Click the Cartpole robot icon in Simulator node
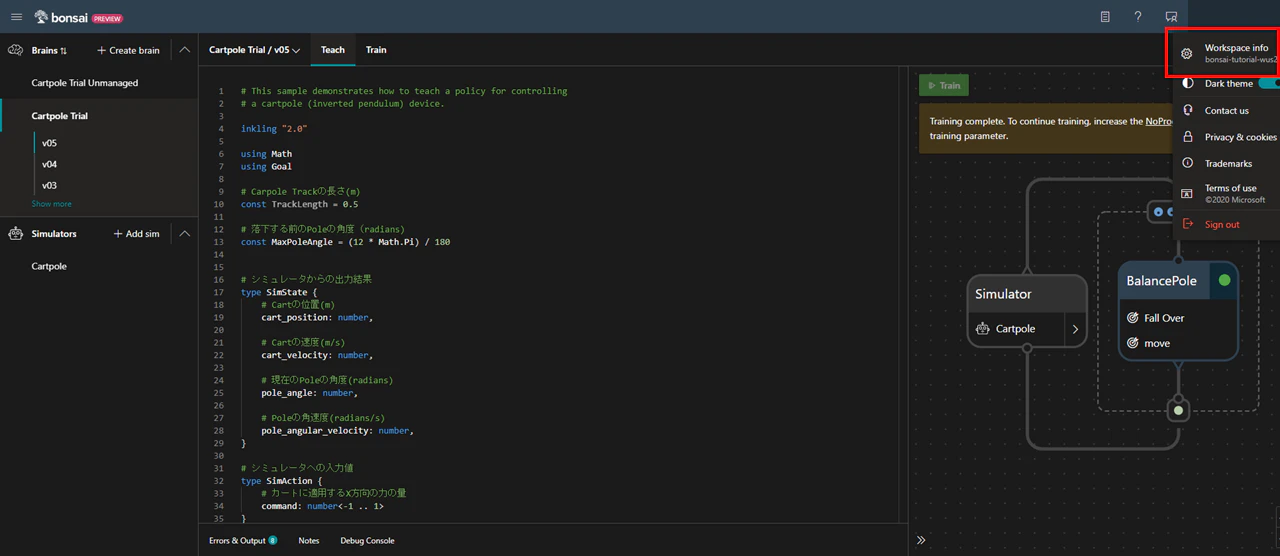 pos(983,328)
